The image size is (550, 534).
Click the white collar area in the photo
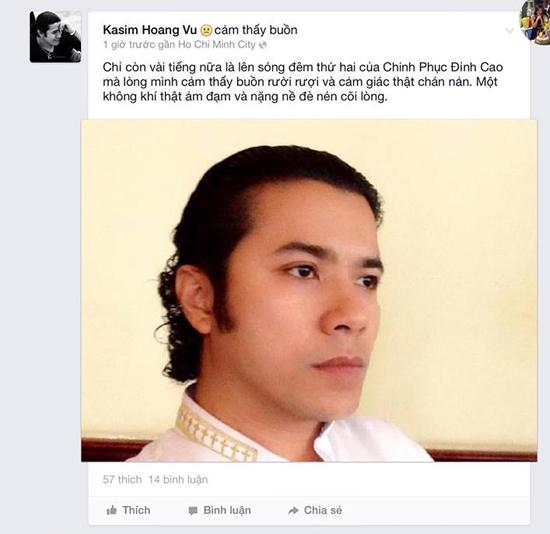(372, 439)
